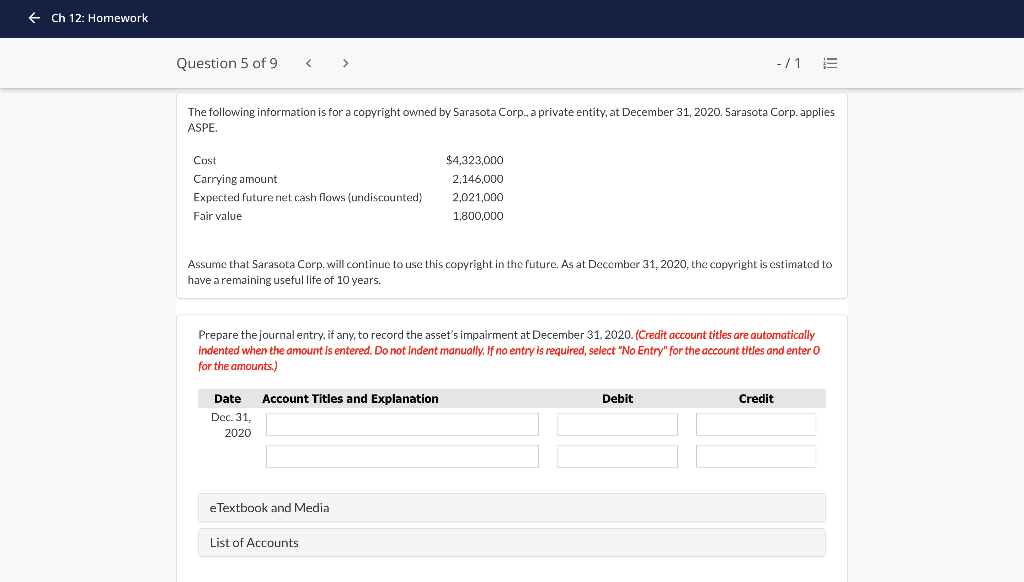Go to previous question chevron
Screen dimensions: 1024x582
pyautogui.click(x=309, y=63)
